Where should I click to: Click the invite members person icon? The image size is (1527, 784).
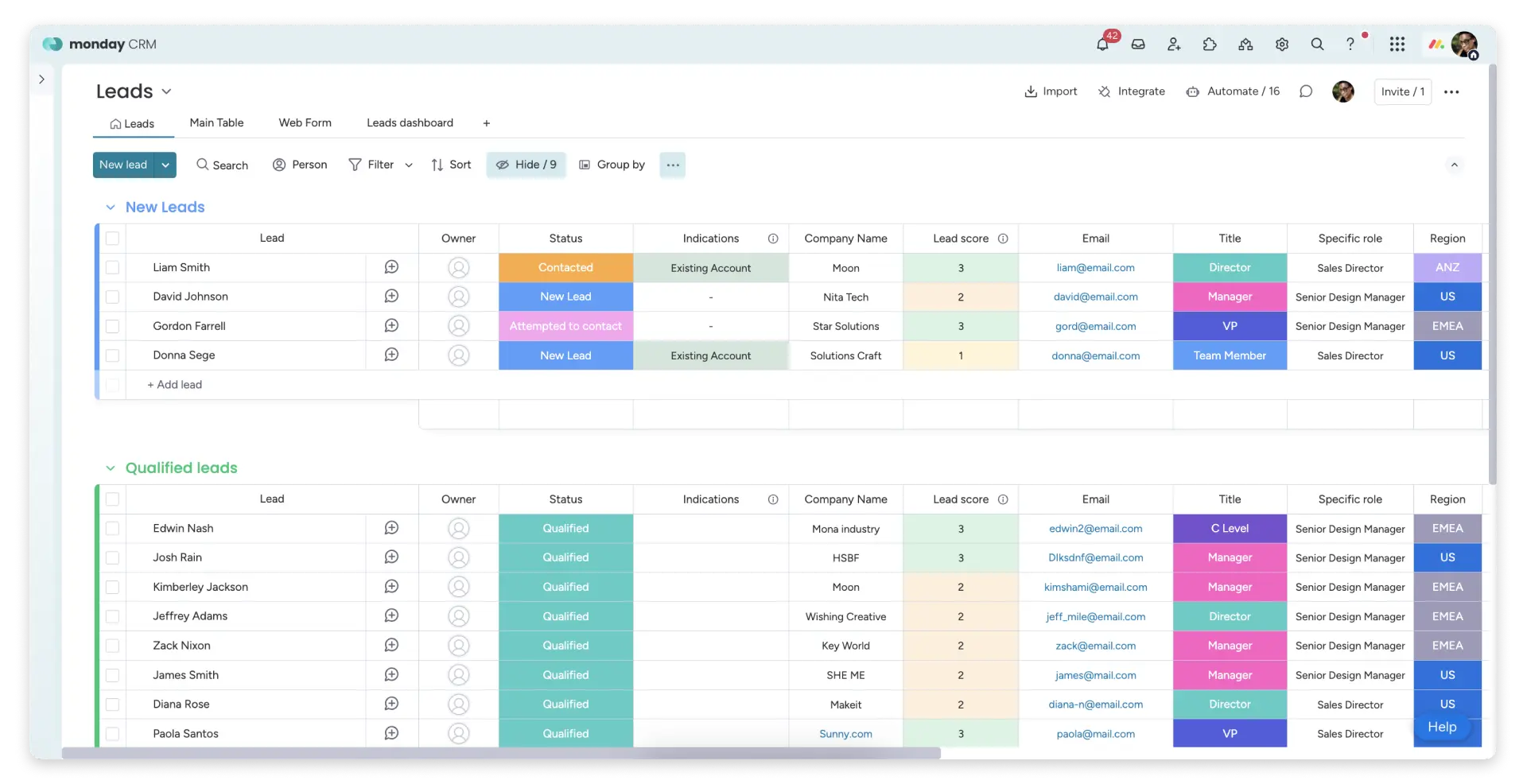click(x=1174, y=45)
